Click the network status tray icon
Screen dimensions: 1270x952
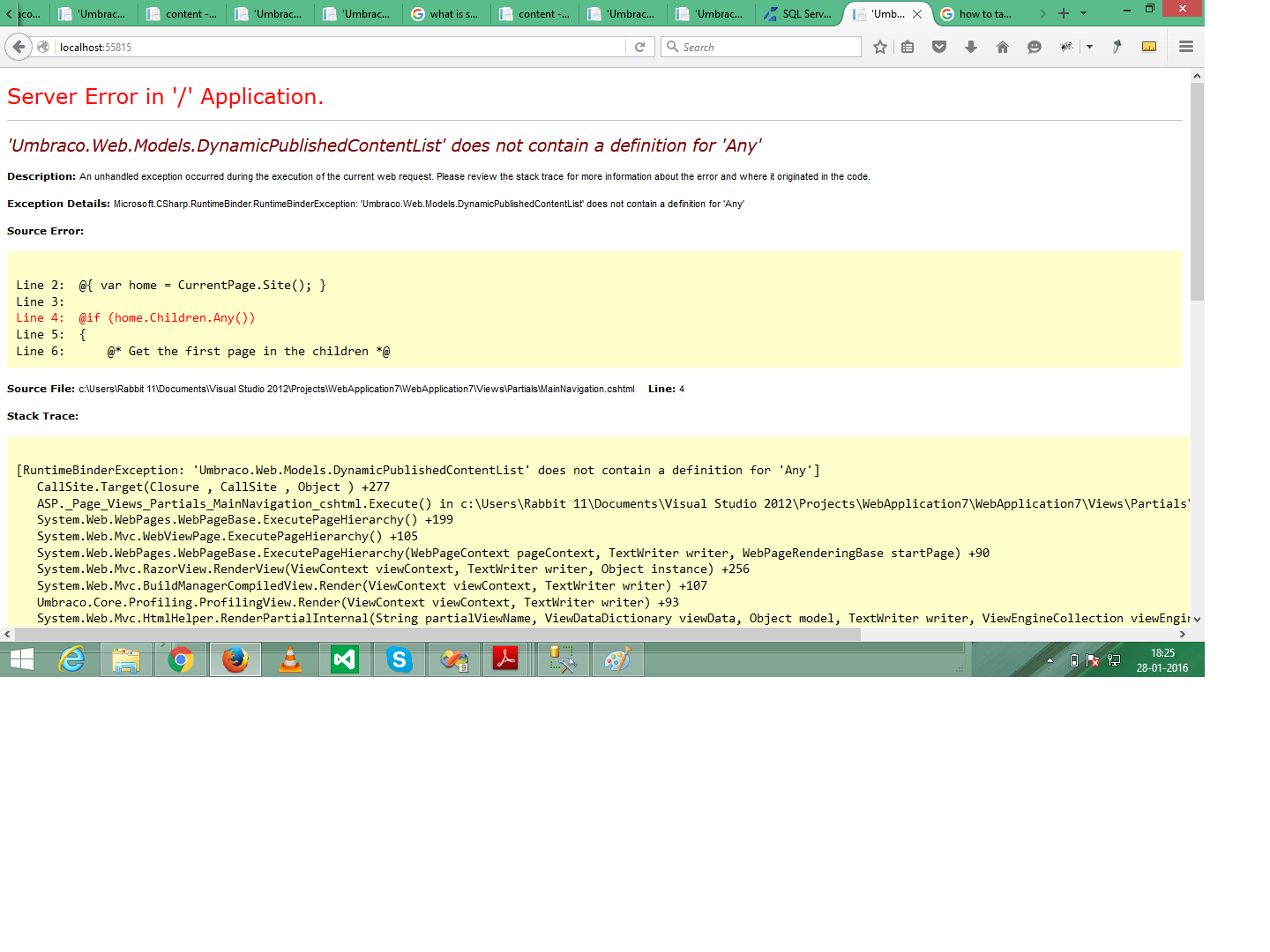pos(1114,660)
